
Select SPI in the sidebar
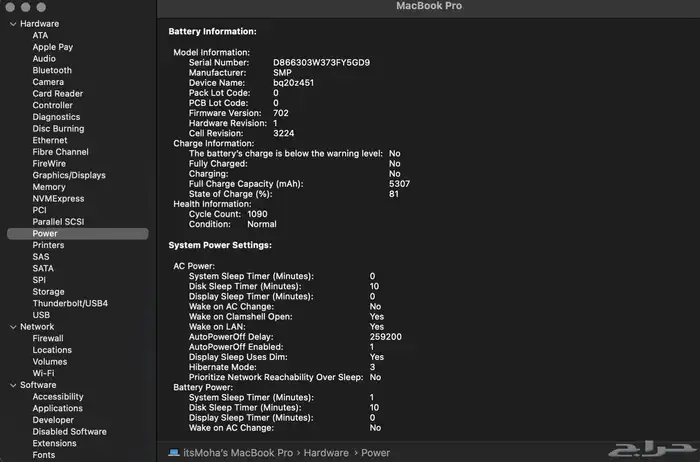(39, 280)
